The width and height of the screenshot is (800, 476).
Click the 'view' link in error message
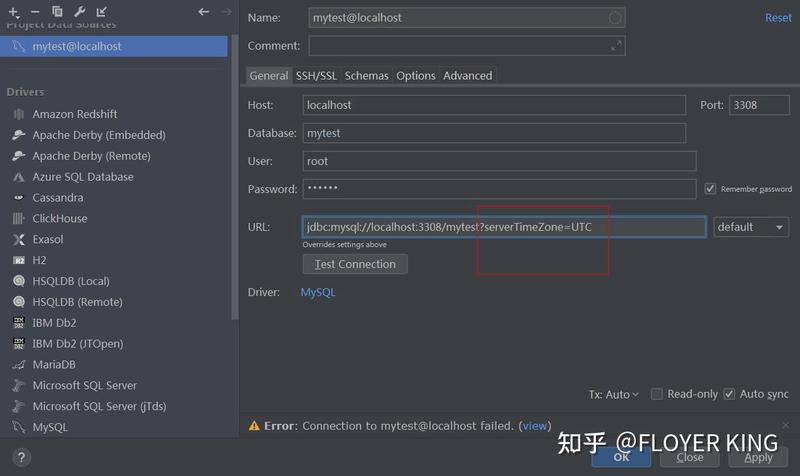click(x=535, y=426)
